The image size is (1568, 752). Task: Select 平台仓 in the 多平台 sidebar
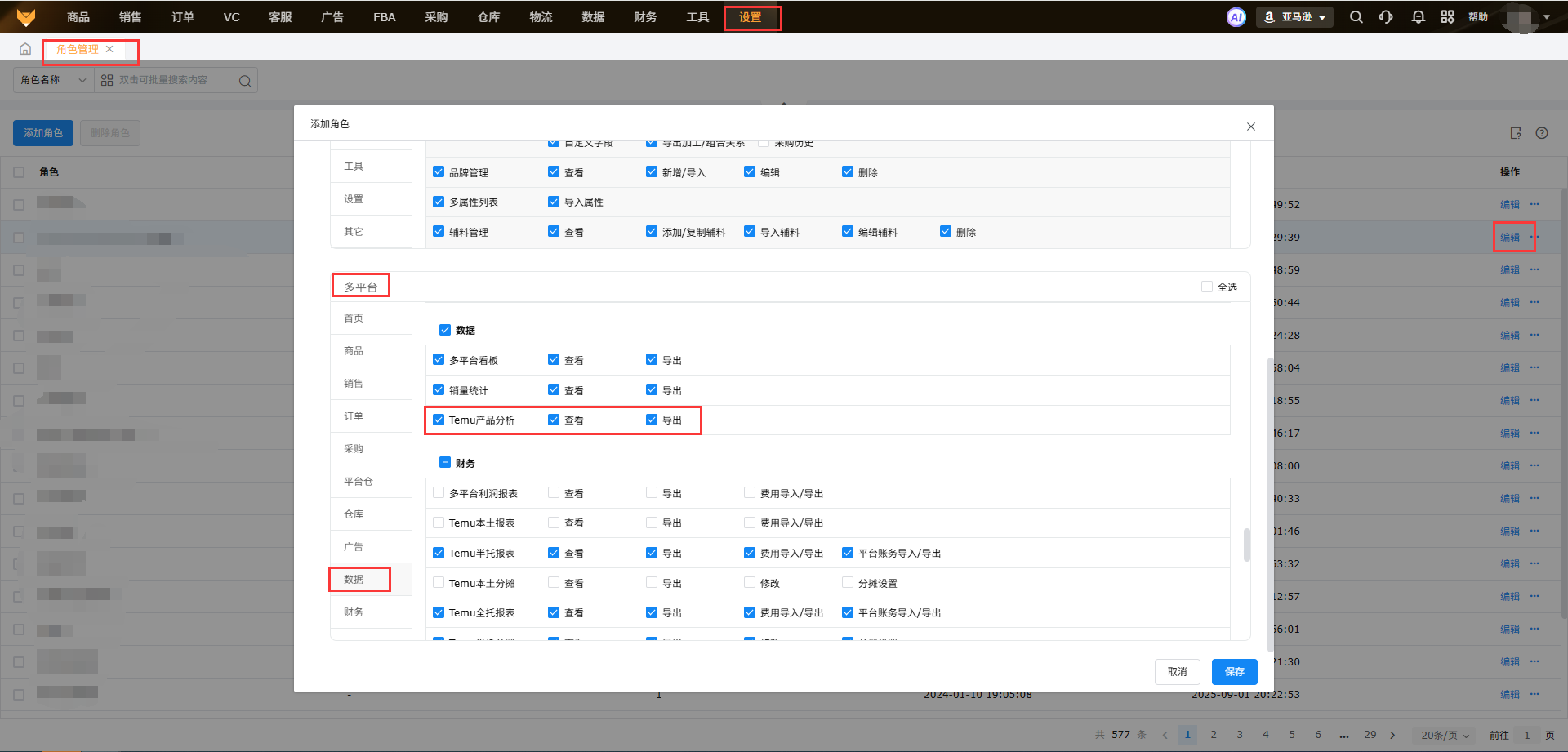click(x=372, y=481)
